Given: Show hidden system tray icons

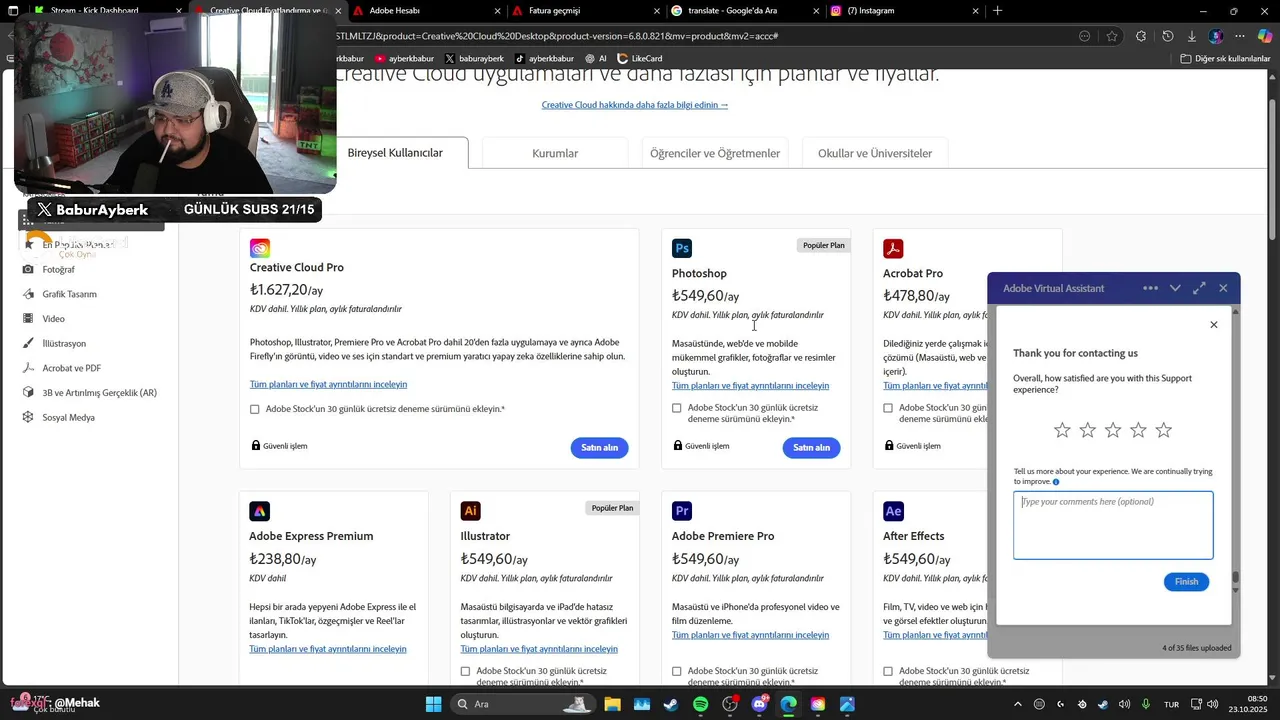Looking at the screenshot, I should [x=1018, y=704].
